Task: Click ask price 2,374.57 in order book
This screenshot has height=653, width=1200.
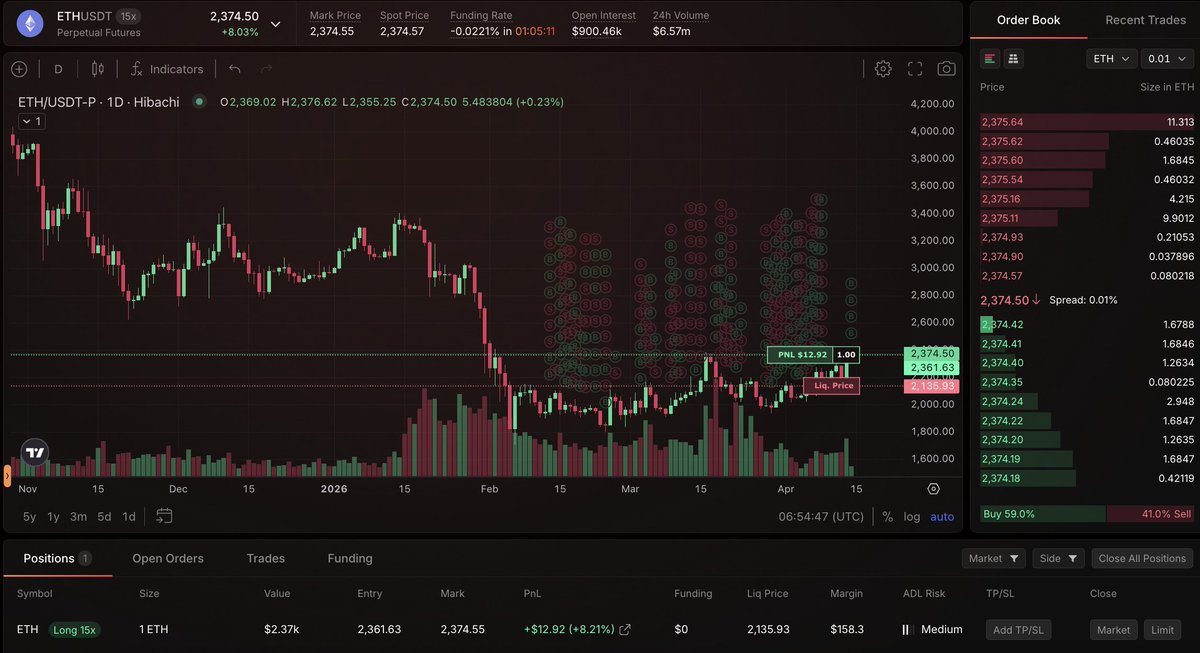Action: [x=1002, y=276]
